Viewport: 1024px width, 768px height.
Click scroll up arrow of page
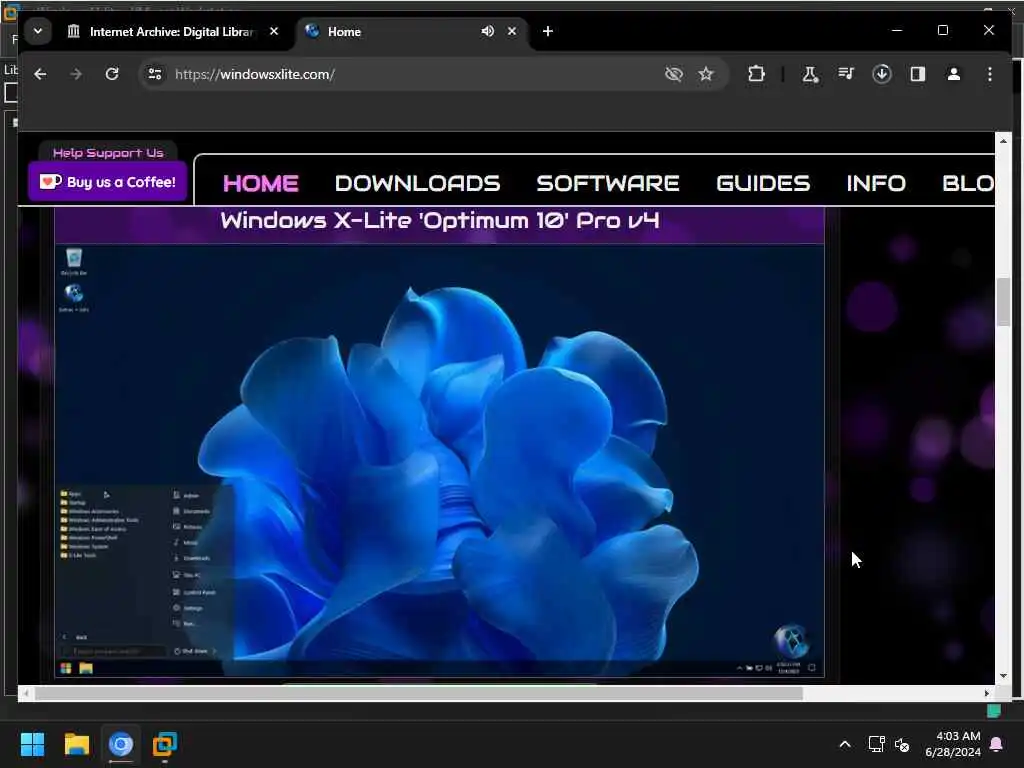pyautogui.click(x=1003, y=140)
